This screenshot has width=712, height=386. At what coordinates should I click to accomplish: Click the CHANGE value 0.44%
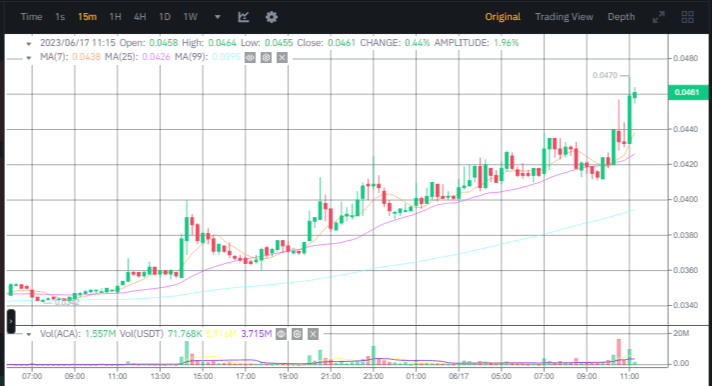pos(417,43)
